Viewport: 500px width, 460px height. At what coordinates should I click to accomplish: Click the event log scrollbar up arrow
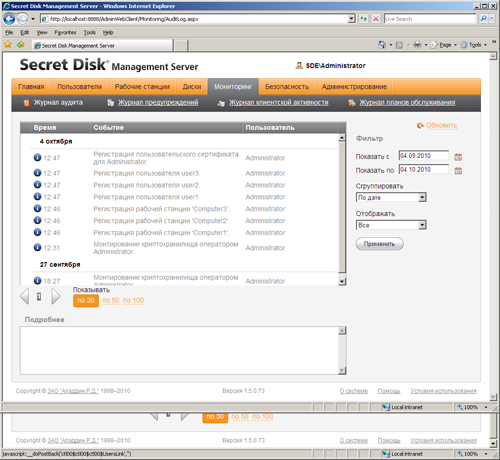point(342,138)
